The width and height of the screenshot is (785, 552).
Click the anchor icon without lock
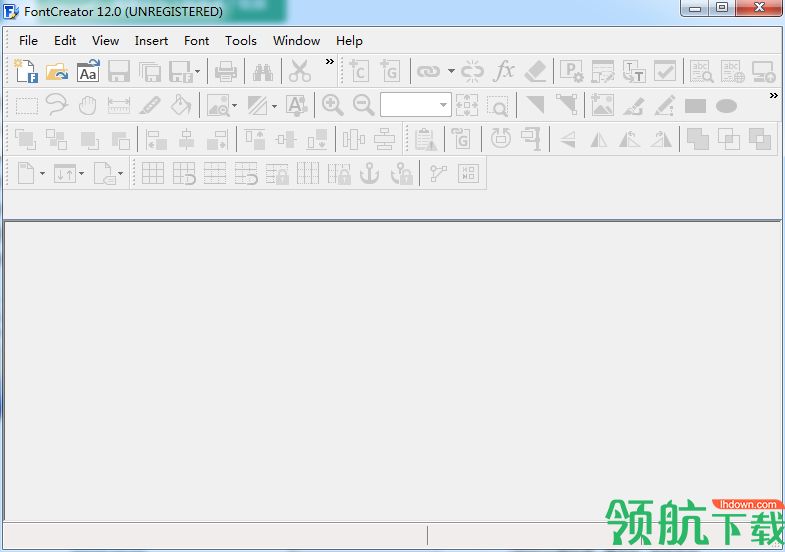tap(369, 173)
